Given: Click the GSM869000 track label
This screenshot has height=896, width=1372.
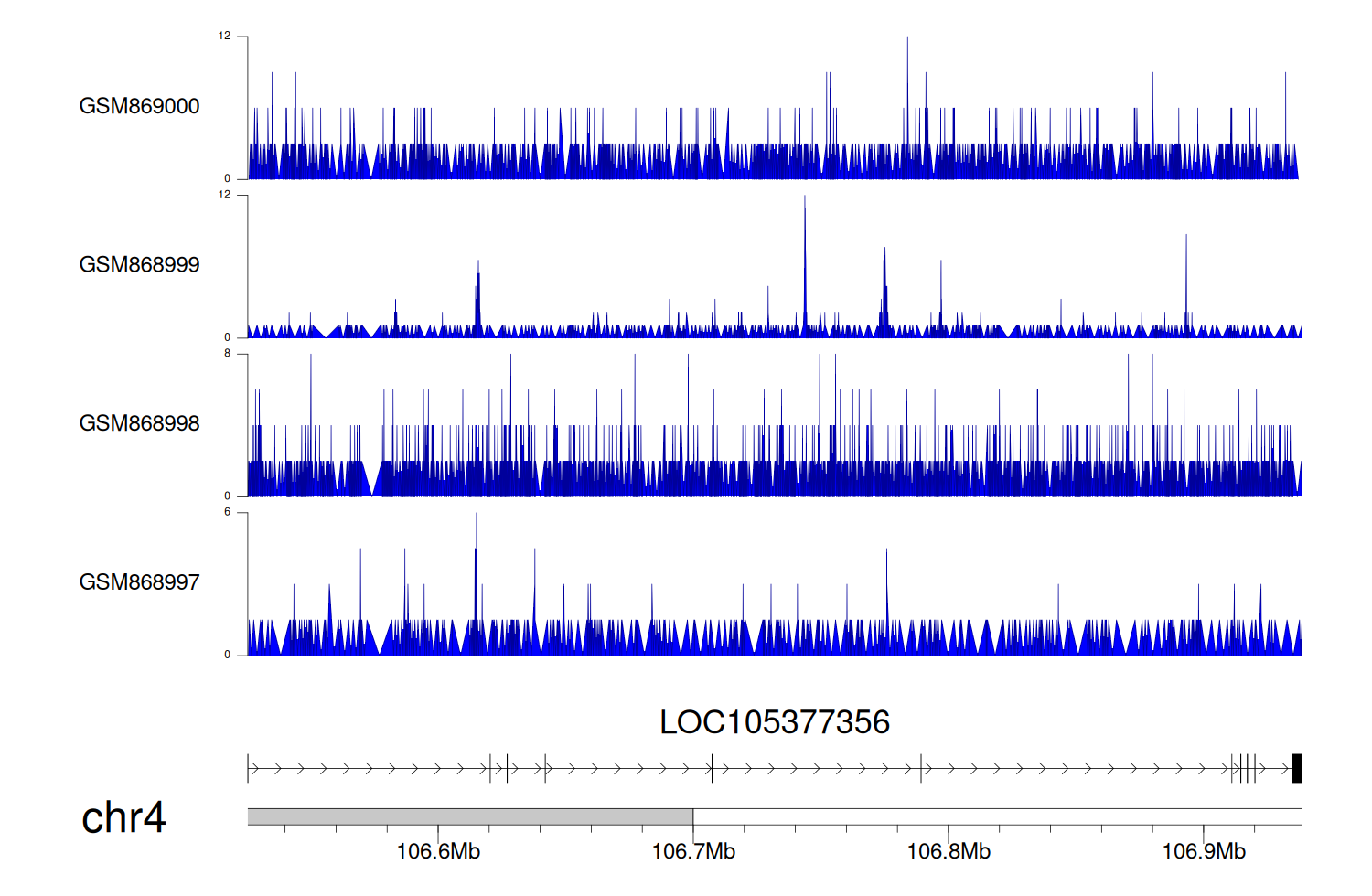Looking at the screenshot, I should click(139, 106).
